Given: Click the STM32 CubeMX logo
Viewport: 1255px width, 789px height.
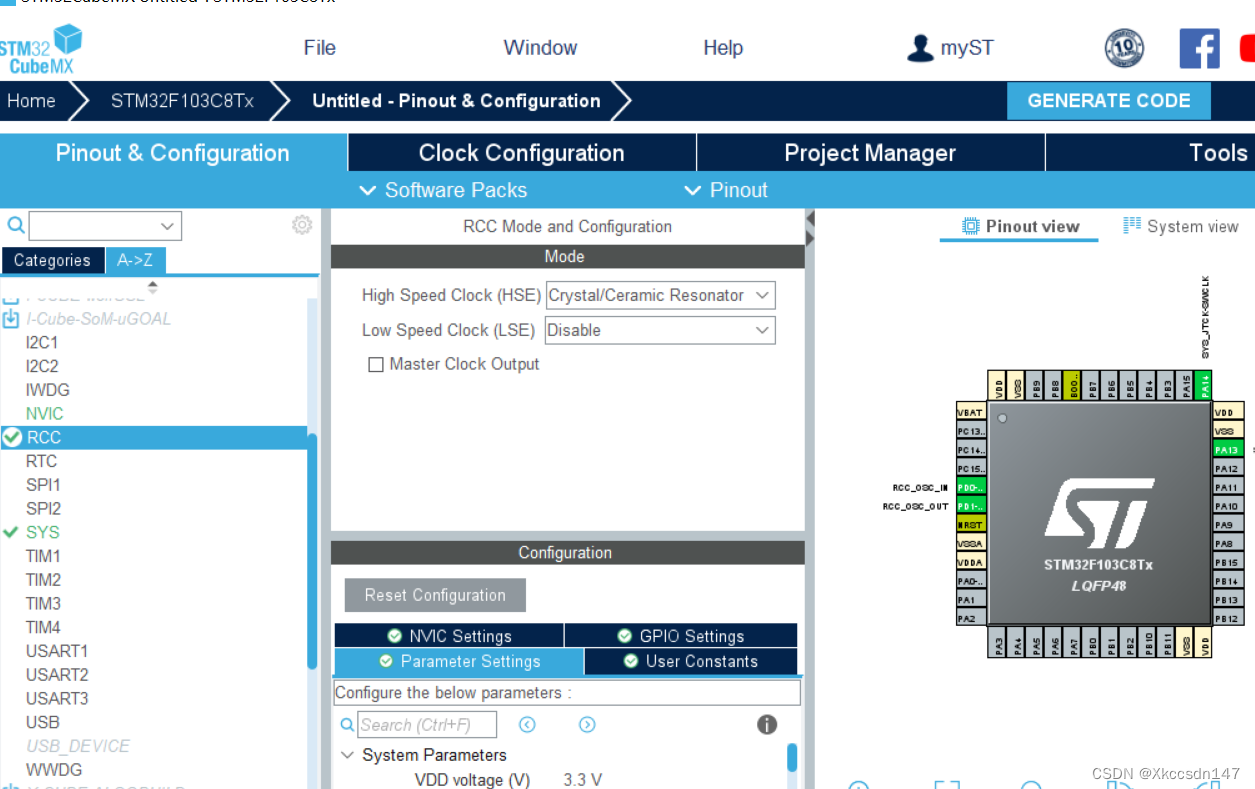Looking at the screenshot, I should pyautogui.click(x=41, y=49).
